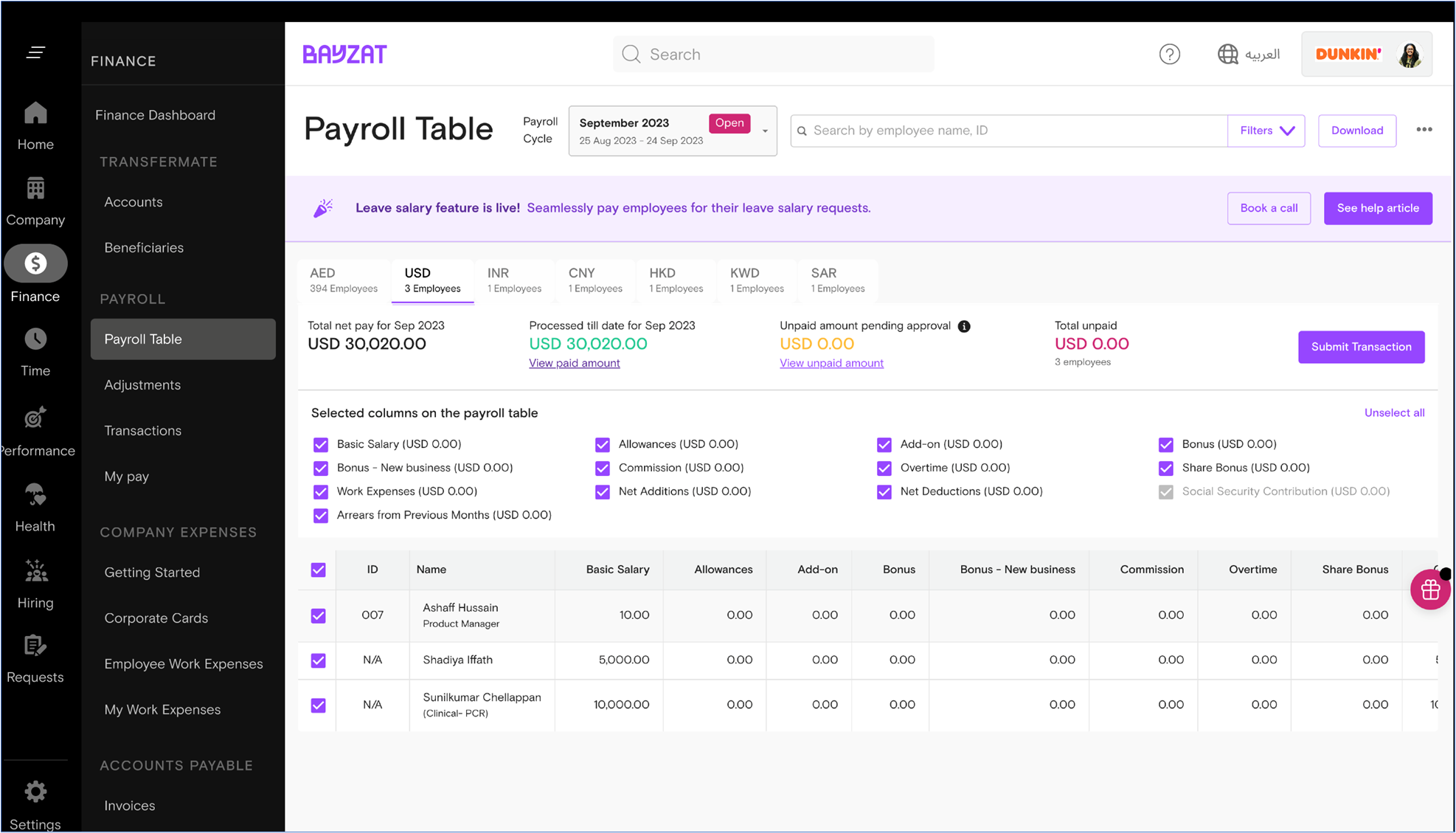Uncheck the Basic Salary column checkbox

[321, 444]
